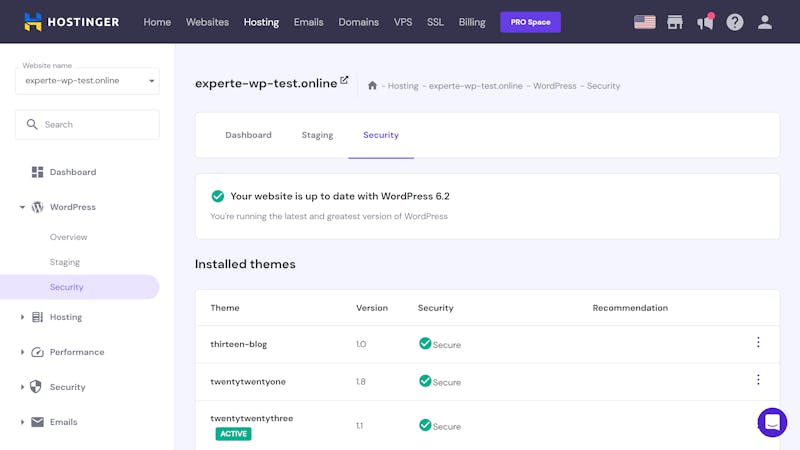The image size is (800, 450).
Task: Select highlighted Security under WordPress sidebar
Action: coord(80,287)
